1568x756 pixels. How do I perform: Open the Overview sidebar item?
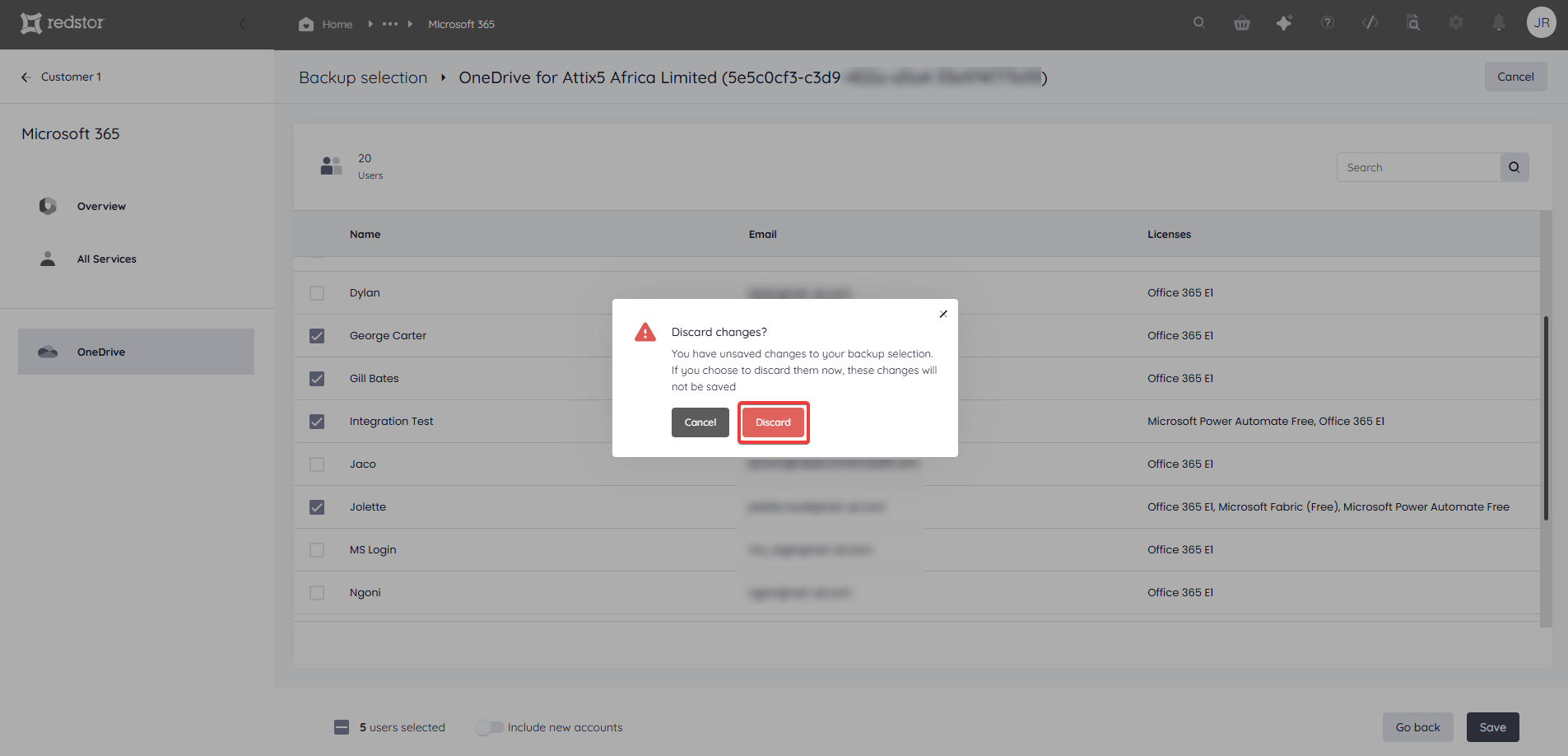101,207
